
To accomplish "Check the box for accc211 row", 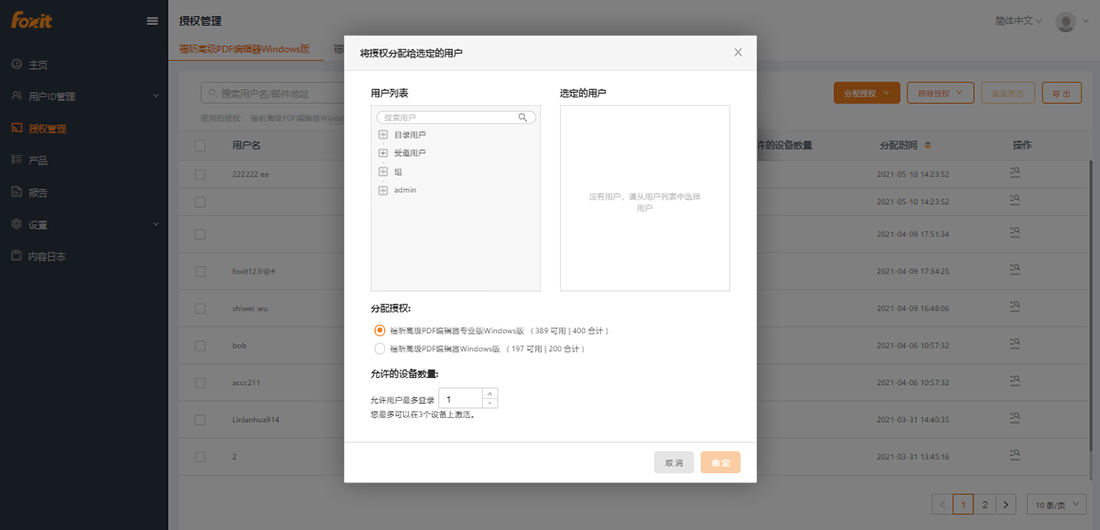I will tap(200, 383).
